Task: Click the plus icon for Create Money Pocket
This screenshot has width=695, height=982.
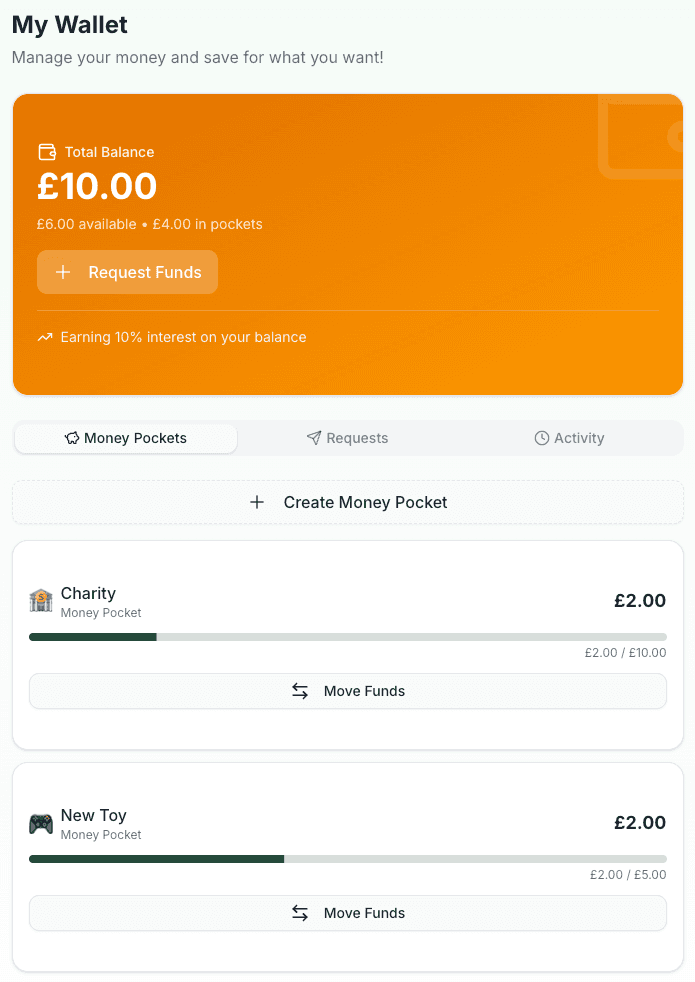Action: (x=257, y=502)
